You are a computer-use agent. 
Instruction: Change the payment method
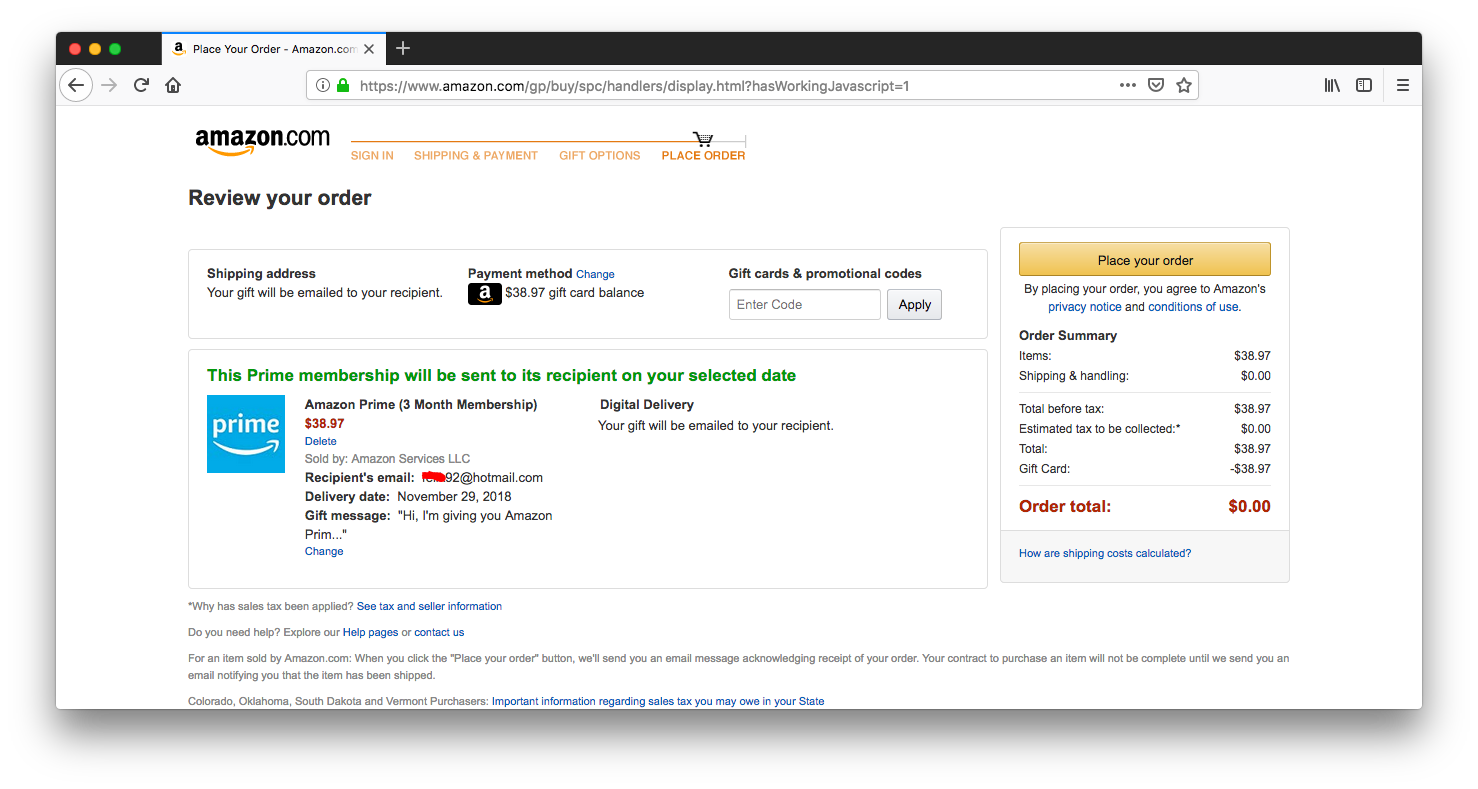point(595,274)
